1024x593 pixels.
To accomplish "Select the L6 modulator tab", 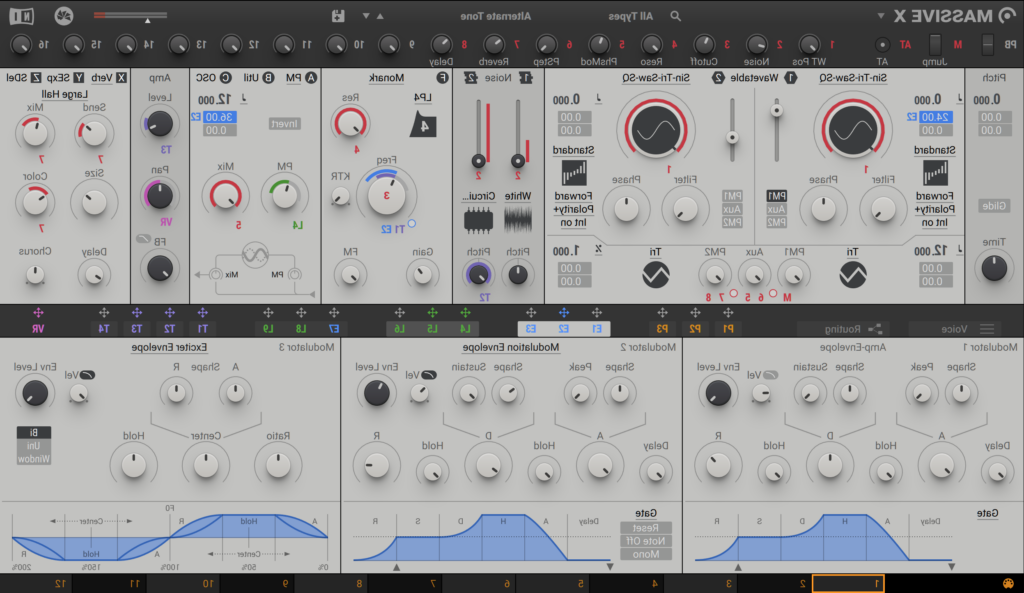I will pos(400,329).
